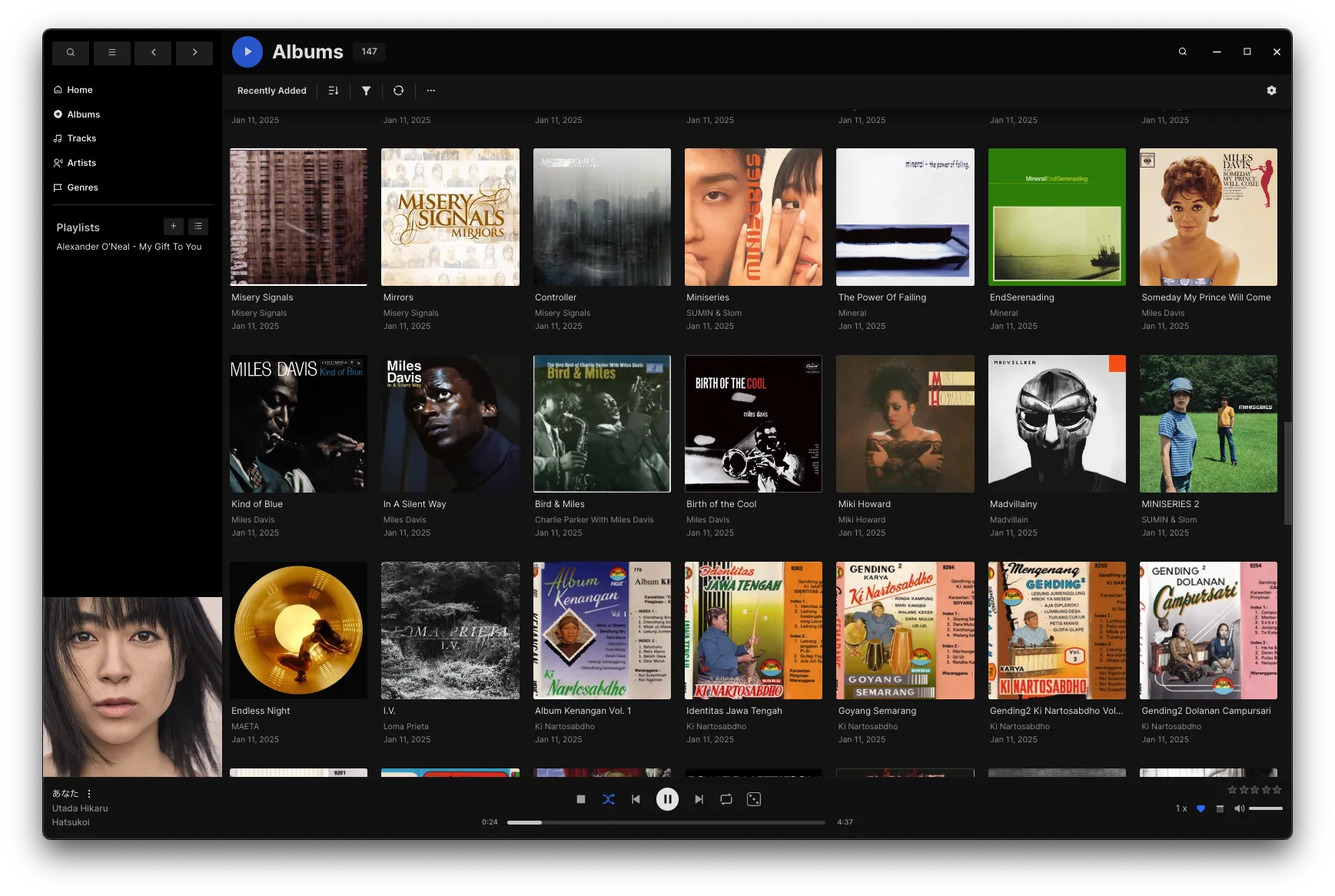Viewport: 1335px width, 896px height.
Task: Skip to the next track
Action: point(699,799)
